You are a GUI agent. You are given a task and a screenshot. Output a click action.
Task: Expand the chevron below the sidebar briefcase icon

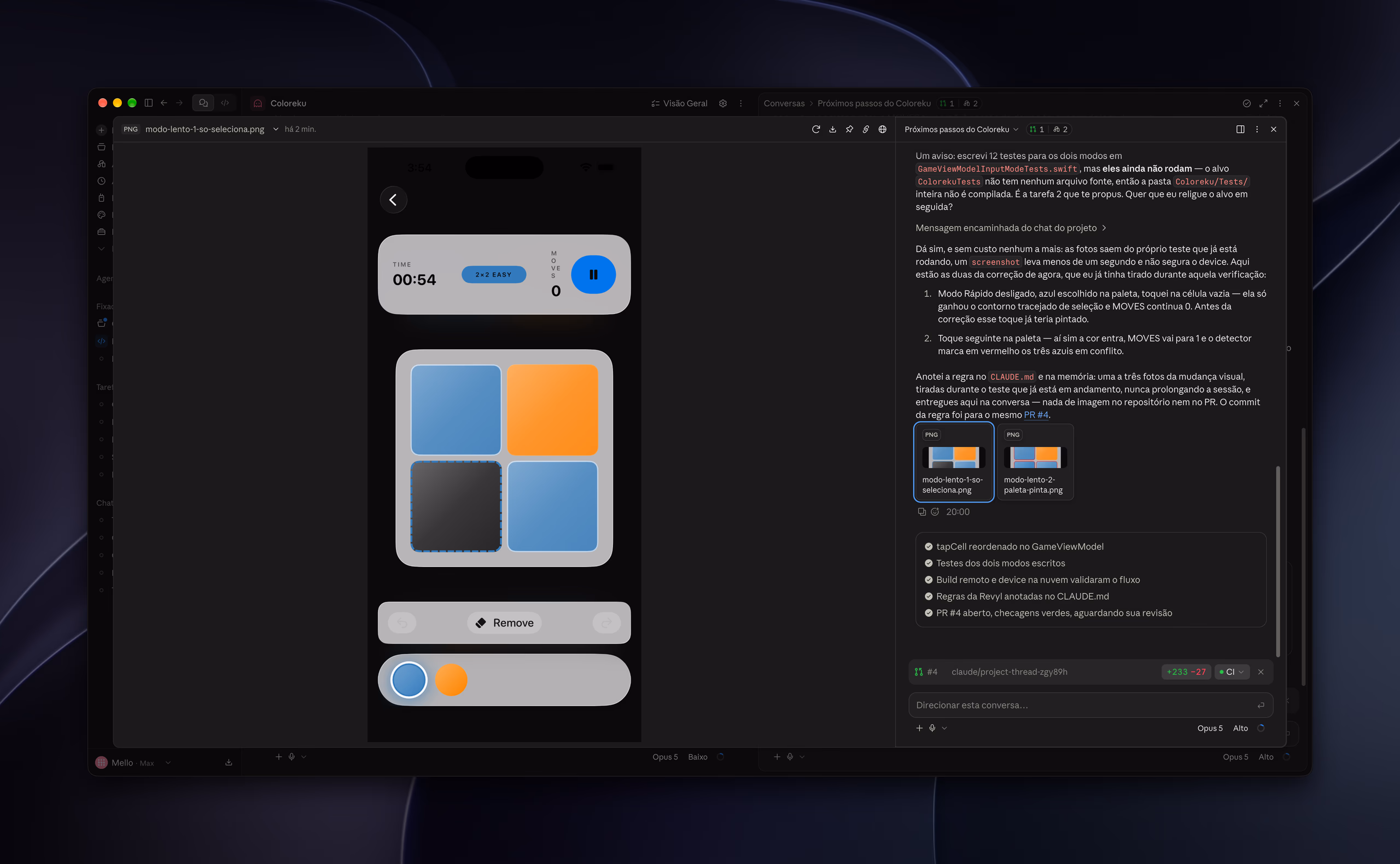tap(101, 249)
